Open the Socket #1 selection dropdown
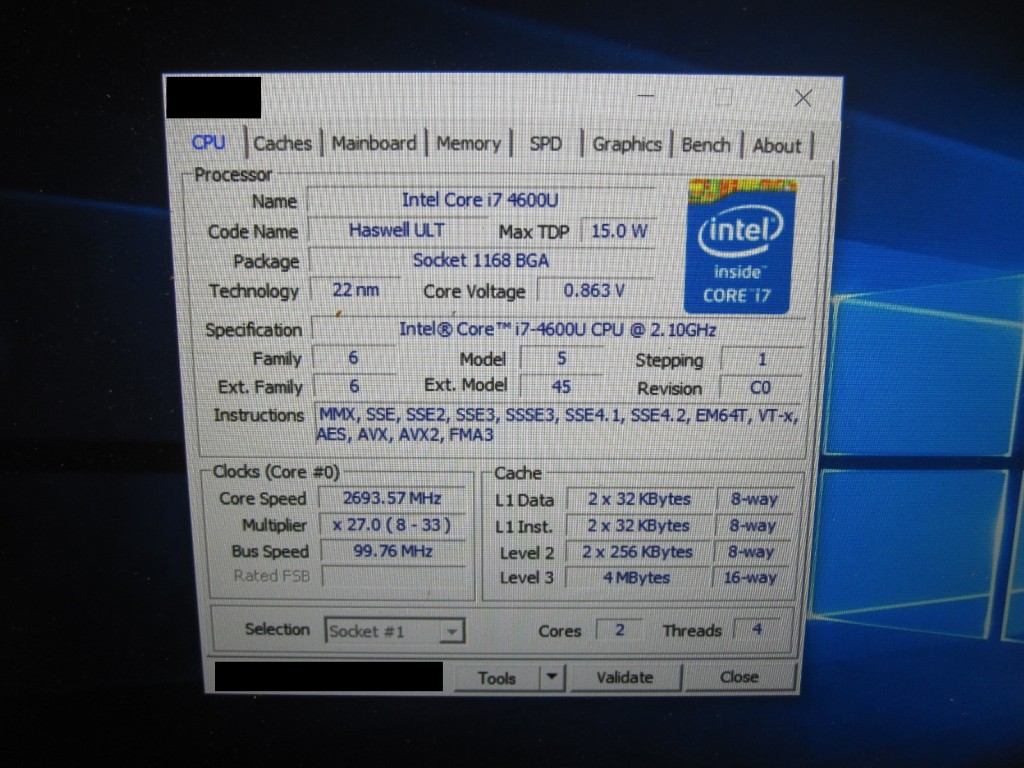This screenshot has width=1024, height=768. click(394, 631)
